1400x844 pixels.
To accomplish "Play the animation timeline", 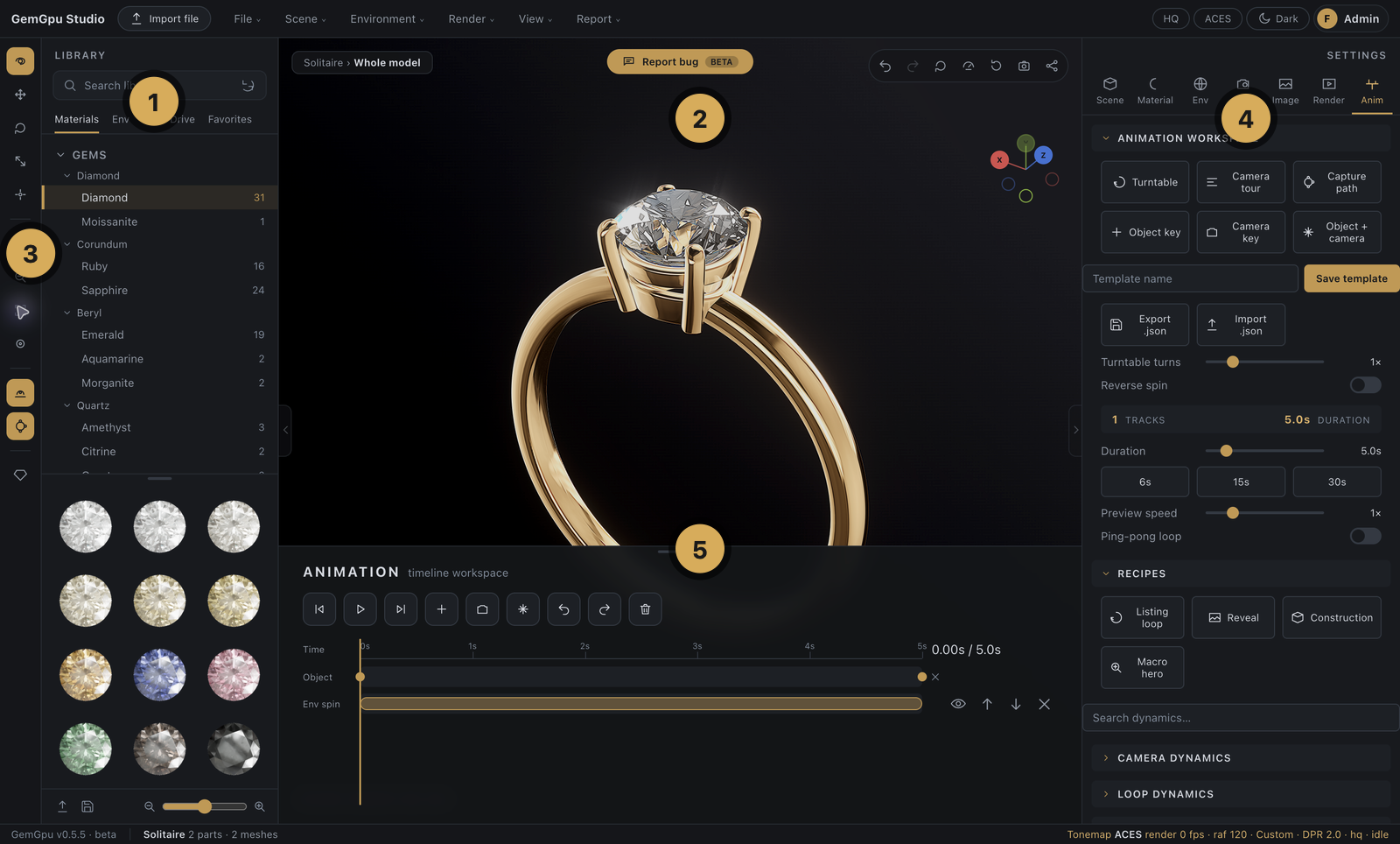I will (360, 609).
